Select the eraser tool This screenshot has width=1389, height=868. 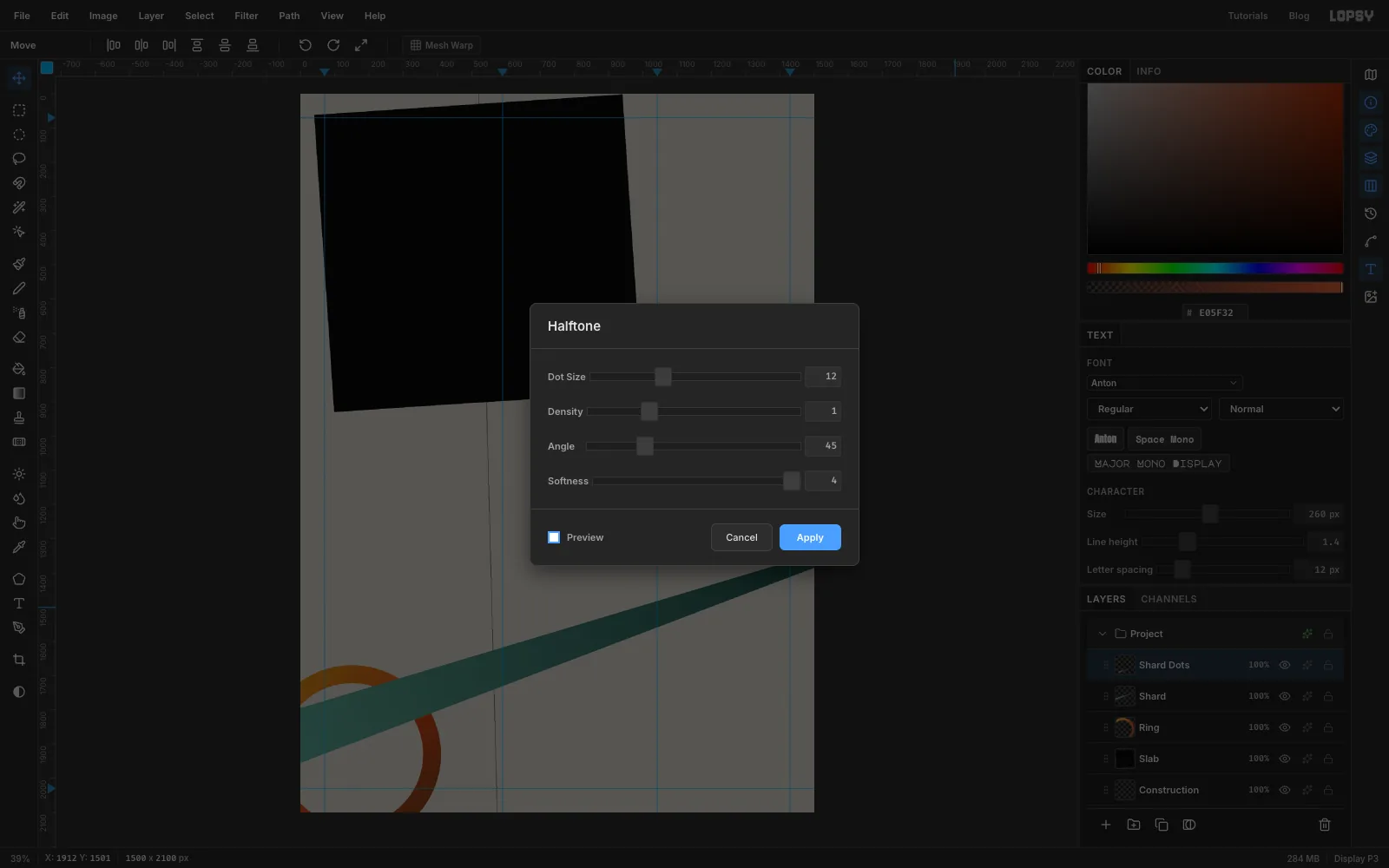(x=19, y=338)
